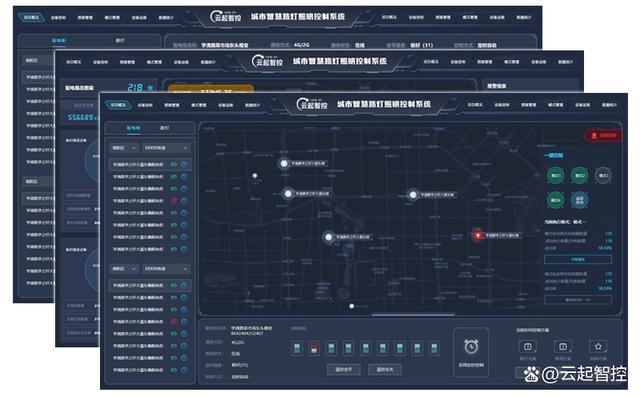
Task: Click the blue outlined button under the success rate
Action: pos(578,259)
